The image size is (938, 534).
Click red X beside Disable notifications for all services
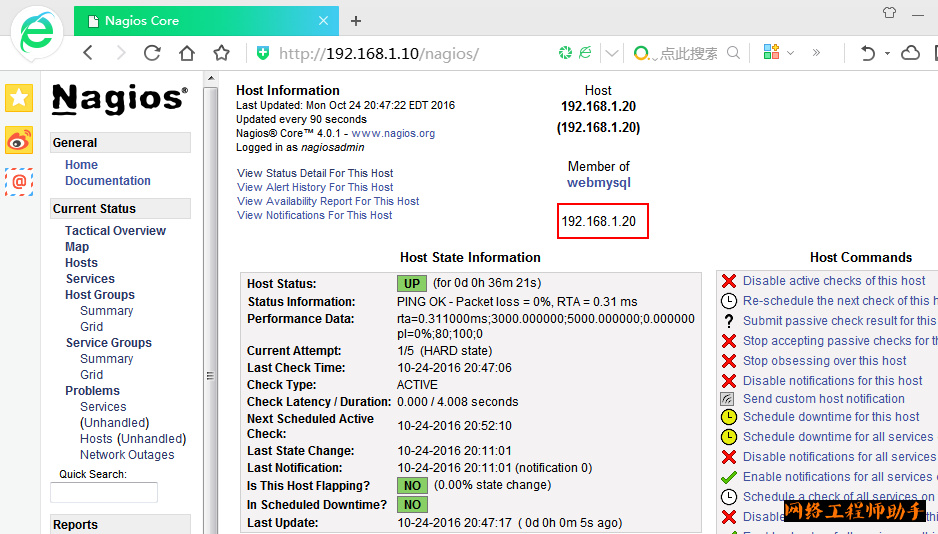[x=729, y=457]
